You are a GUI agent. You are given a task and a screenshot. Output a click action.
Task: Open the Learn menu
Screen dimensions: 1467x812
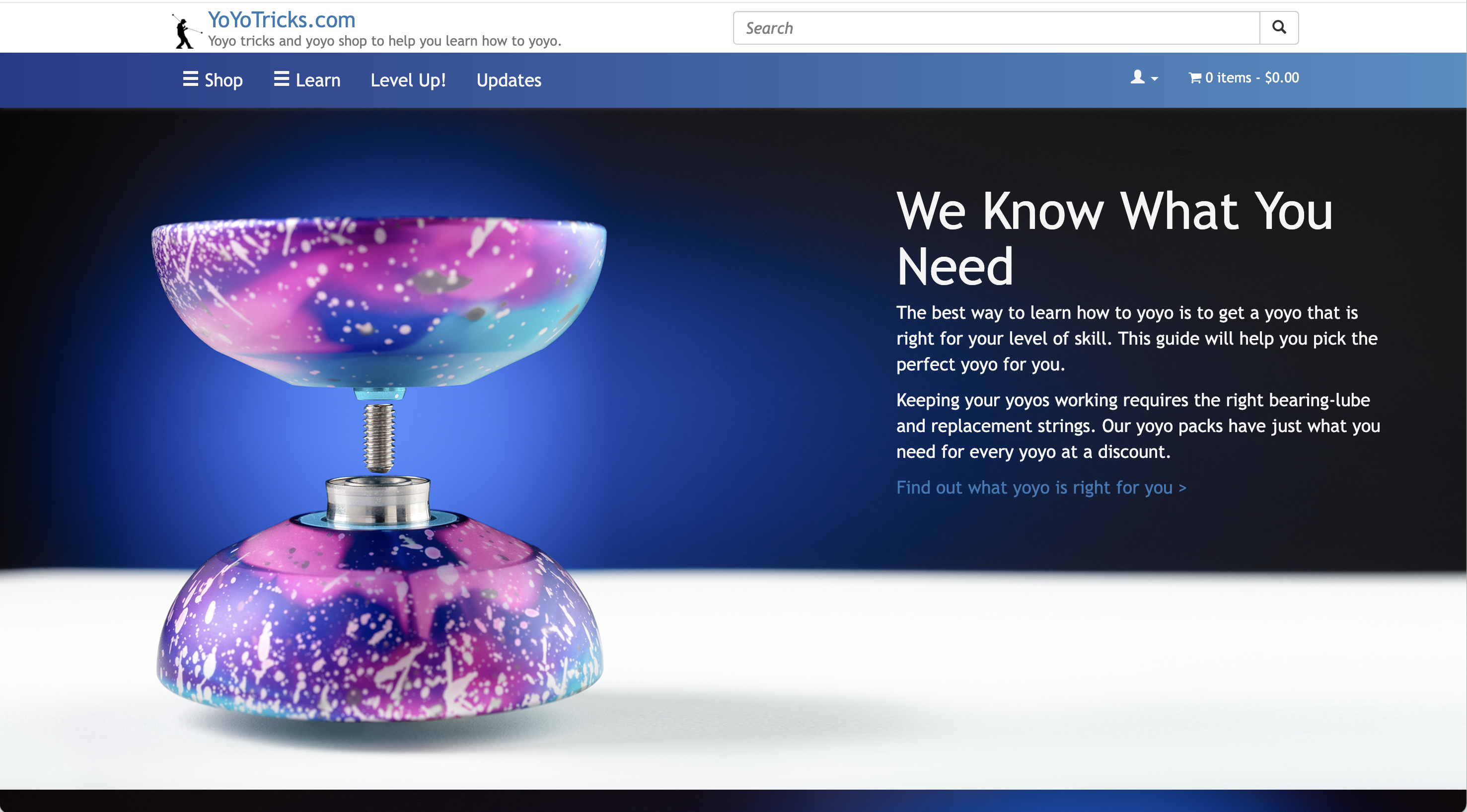coord(307,80)
